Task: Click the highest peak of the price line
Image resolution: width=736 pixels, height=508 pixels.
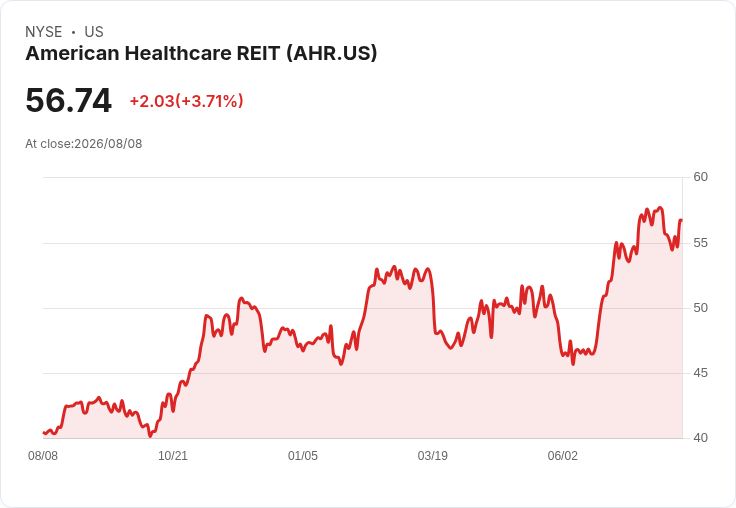Action: tap(660, 208)
